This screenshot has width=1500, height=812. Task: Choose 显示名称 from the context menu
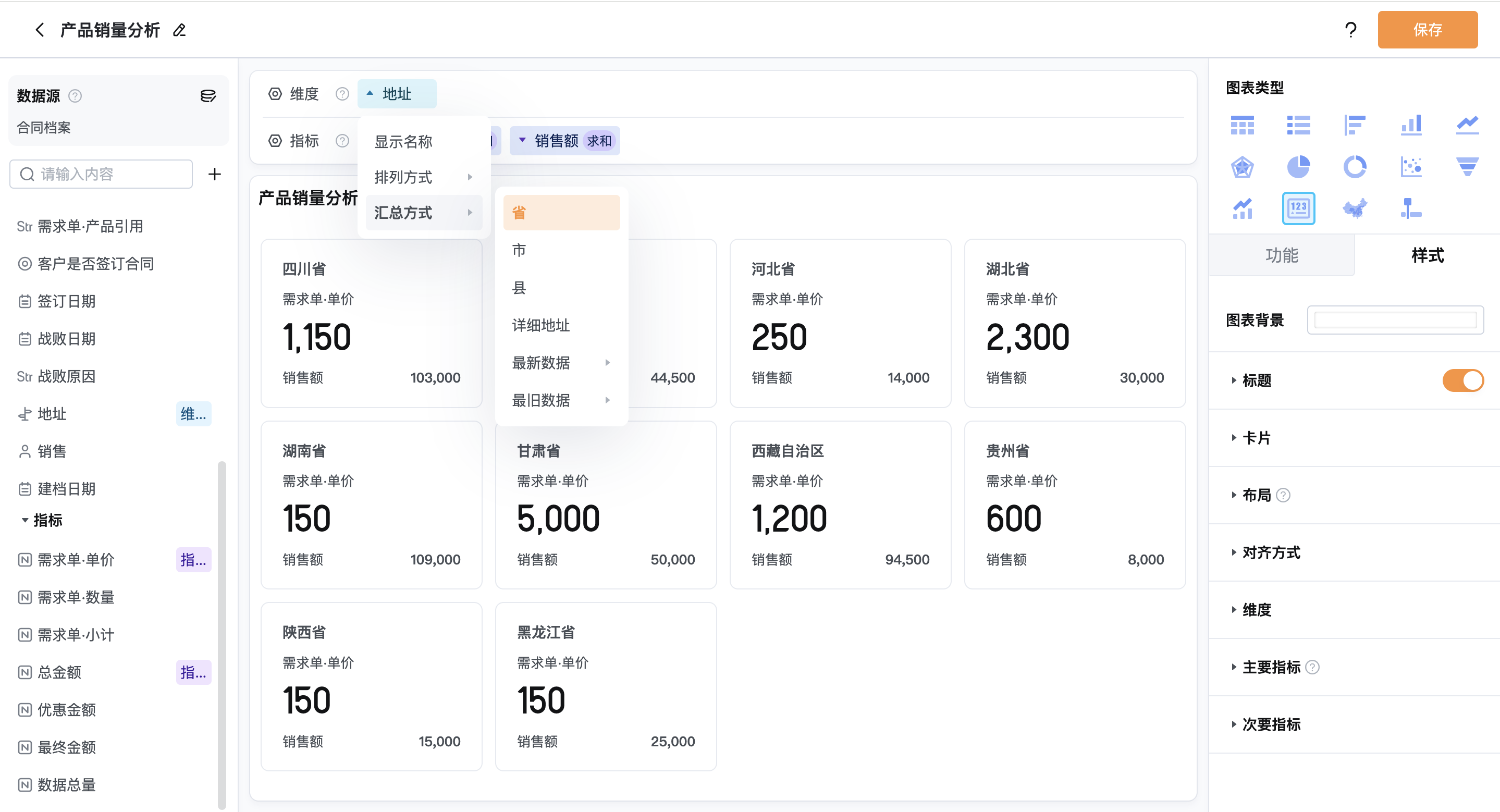424,141
